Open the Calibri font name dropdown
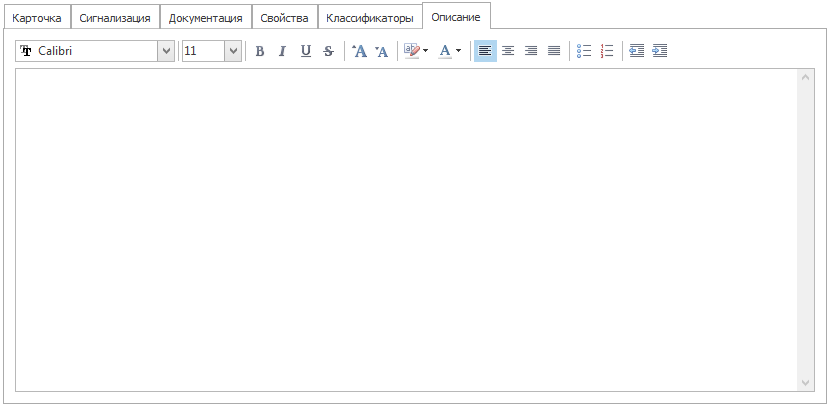Viewport: 833px width, 407px height. coord(166,51)
